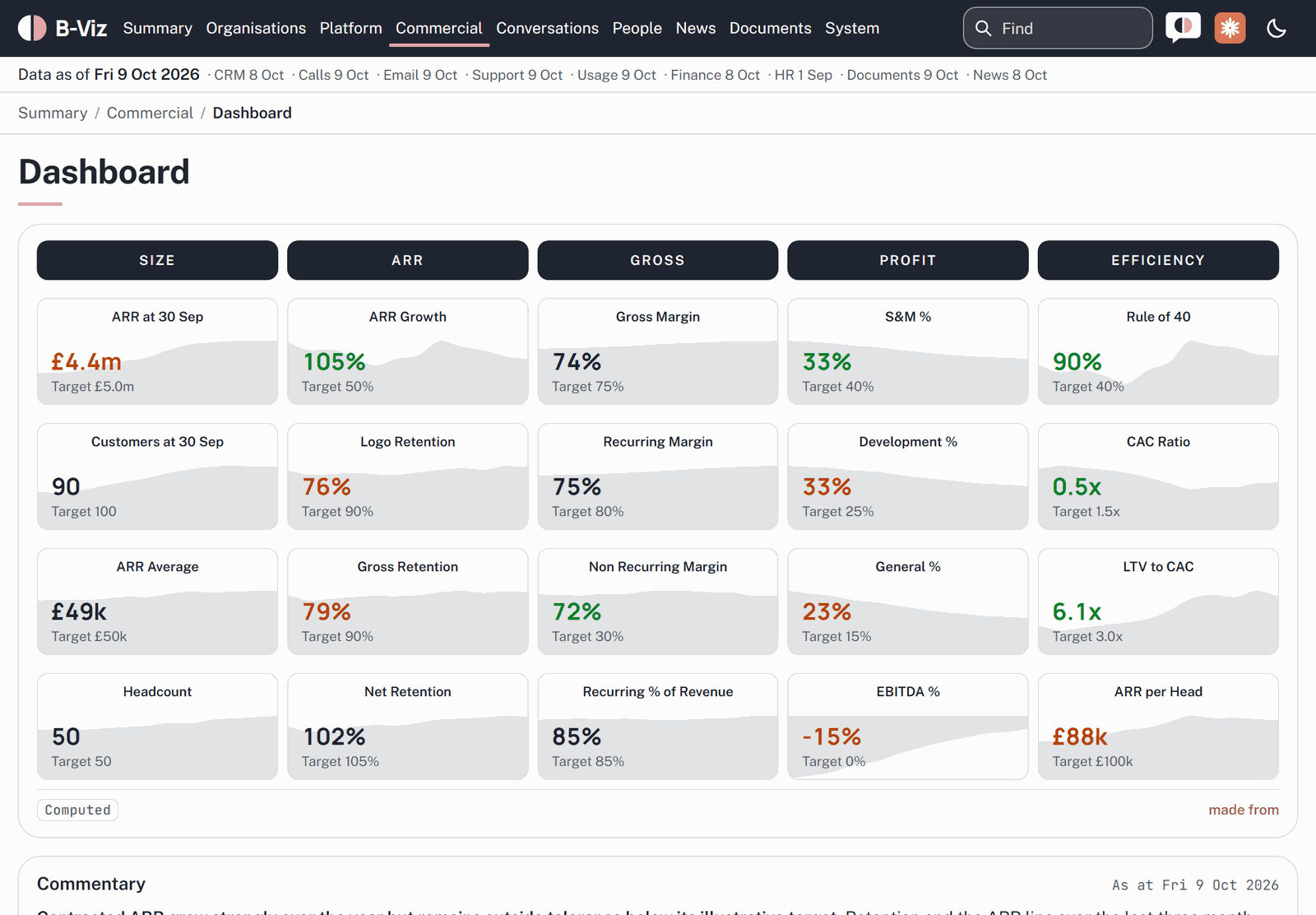Click the magnifier search icon

pyautogui.click(x=983, y=28)
